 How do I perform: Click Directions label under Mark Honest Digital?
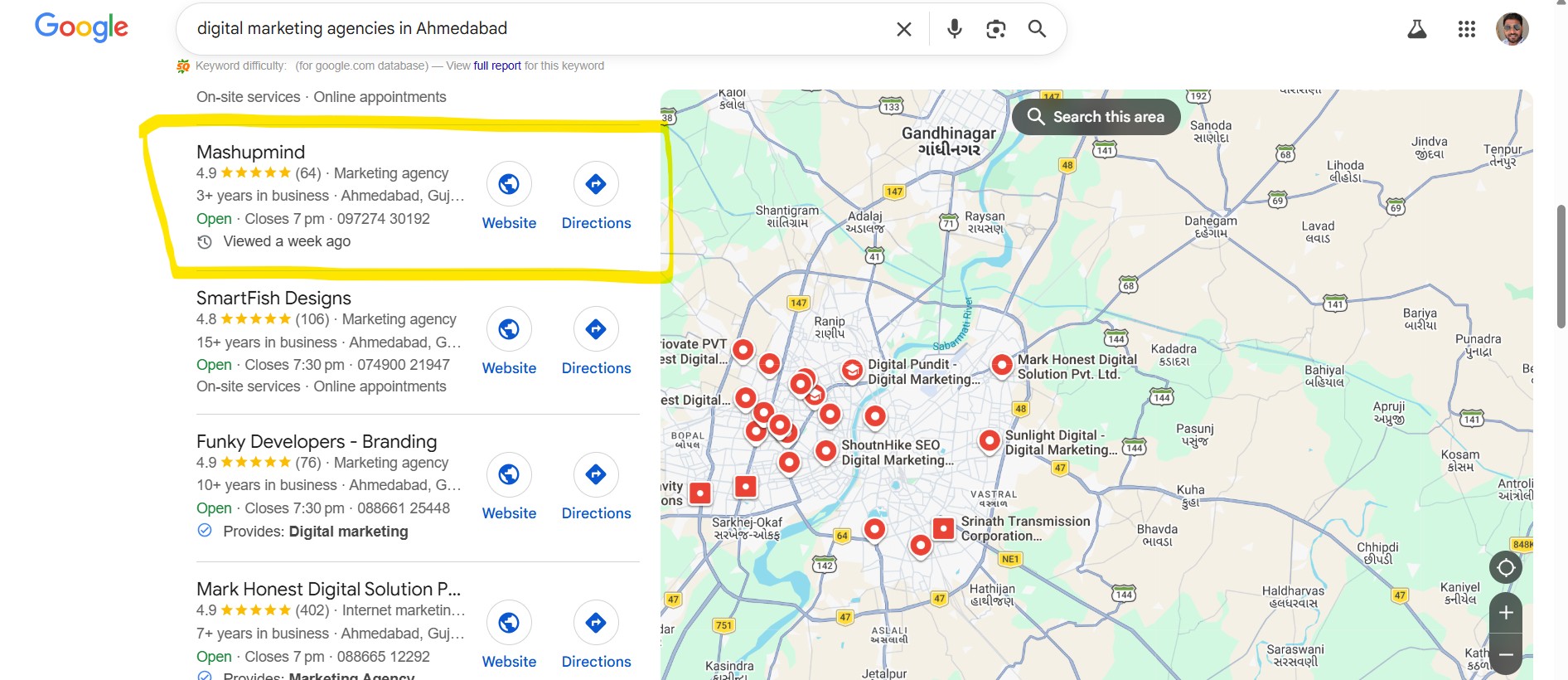point(596,662)
